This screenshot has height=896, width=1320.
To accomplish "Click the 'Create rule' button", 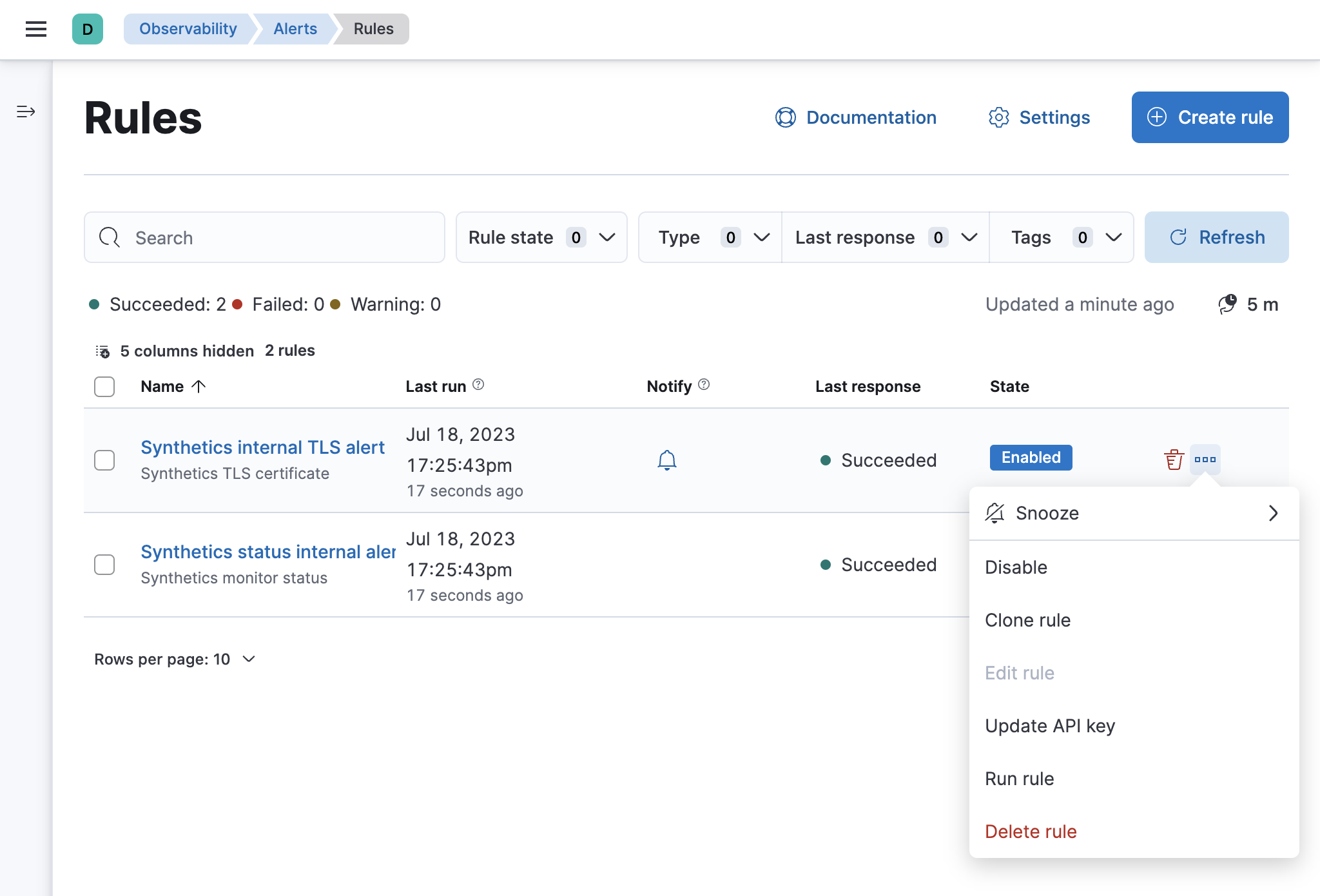I will (1210, 117).
